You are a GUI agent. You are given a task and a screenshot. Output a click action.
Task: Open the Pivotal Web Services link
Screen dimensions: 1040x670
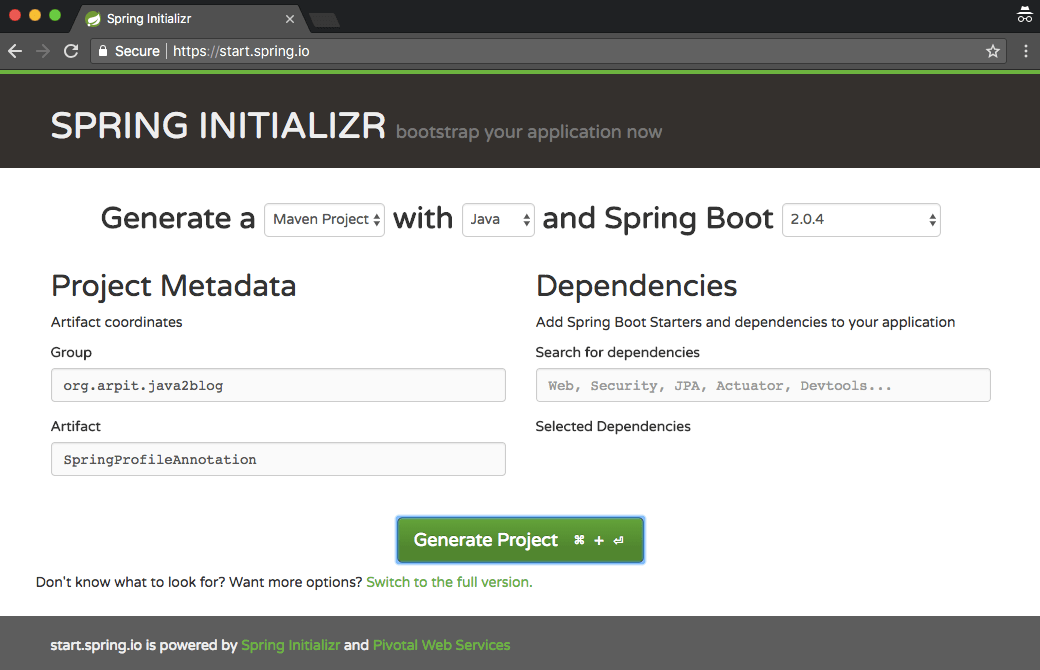coord(441,645)
